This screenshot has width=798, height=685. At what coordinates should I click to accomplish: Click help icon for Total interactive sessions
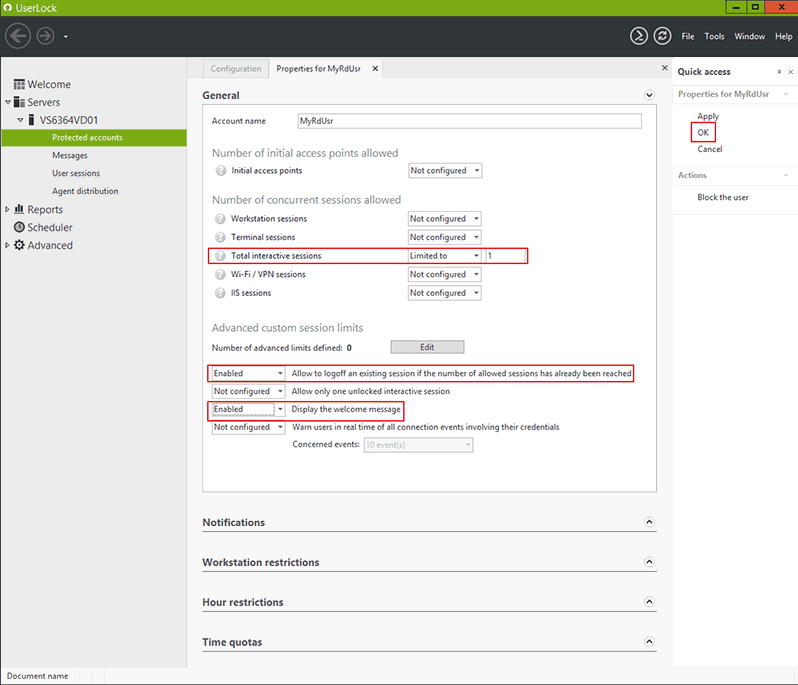tap(220, 256)
